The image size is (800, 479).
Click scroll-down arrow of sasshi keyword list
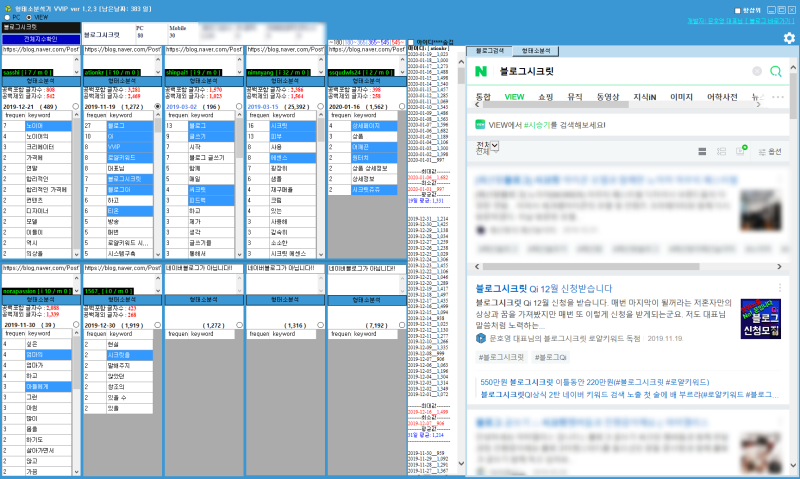pyautogui.click(x=77, y=254)
